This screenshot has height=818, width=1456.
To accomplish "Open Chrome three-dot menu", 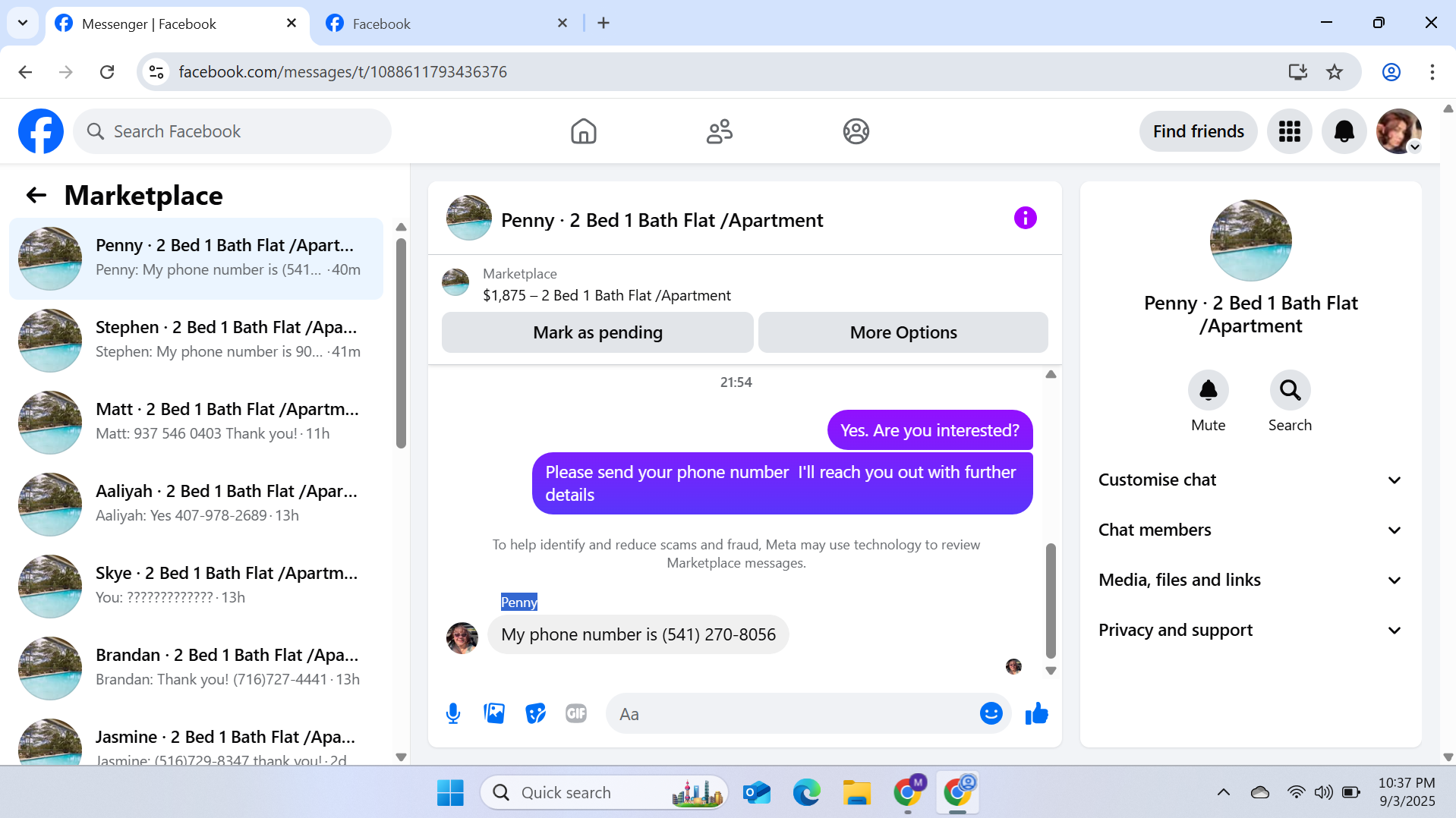I will click(1432, 72).
